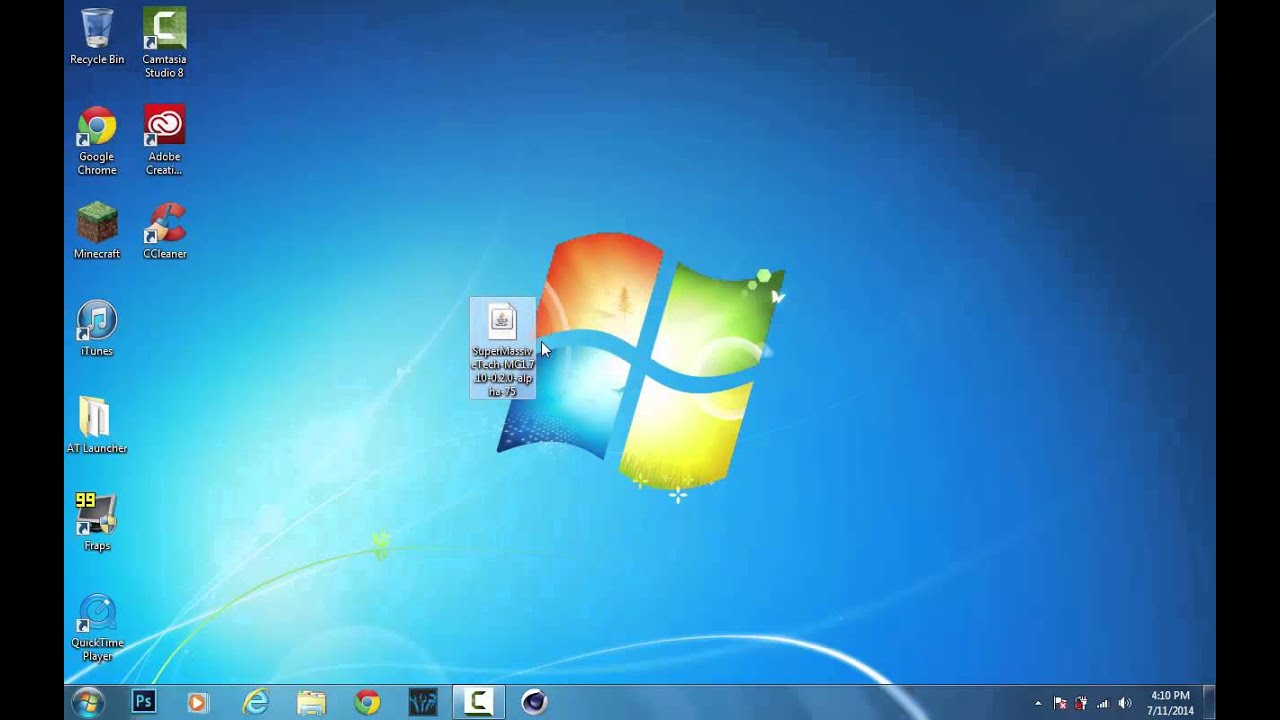1280x720 pixels.
Task: Open Windows Media Player from taskbar
Action: (x=198, y=703)
